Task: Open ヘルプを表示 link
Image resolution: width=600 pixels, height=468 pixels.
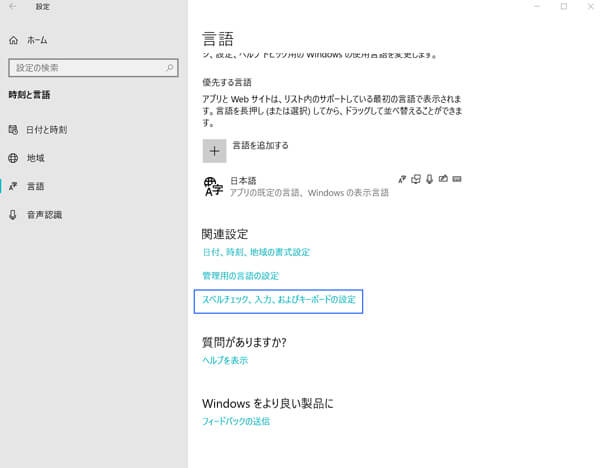Action: coord(225,360)
